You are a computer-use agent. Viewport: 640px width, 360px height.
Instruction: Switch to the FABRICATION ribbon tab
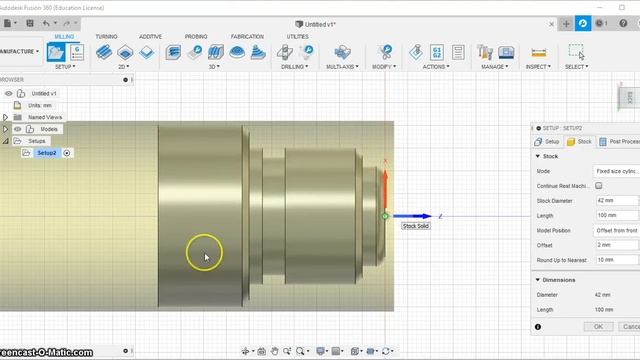(247, 36)
